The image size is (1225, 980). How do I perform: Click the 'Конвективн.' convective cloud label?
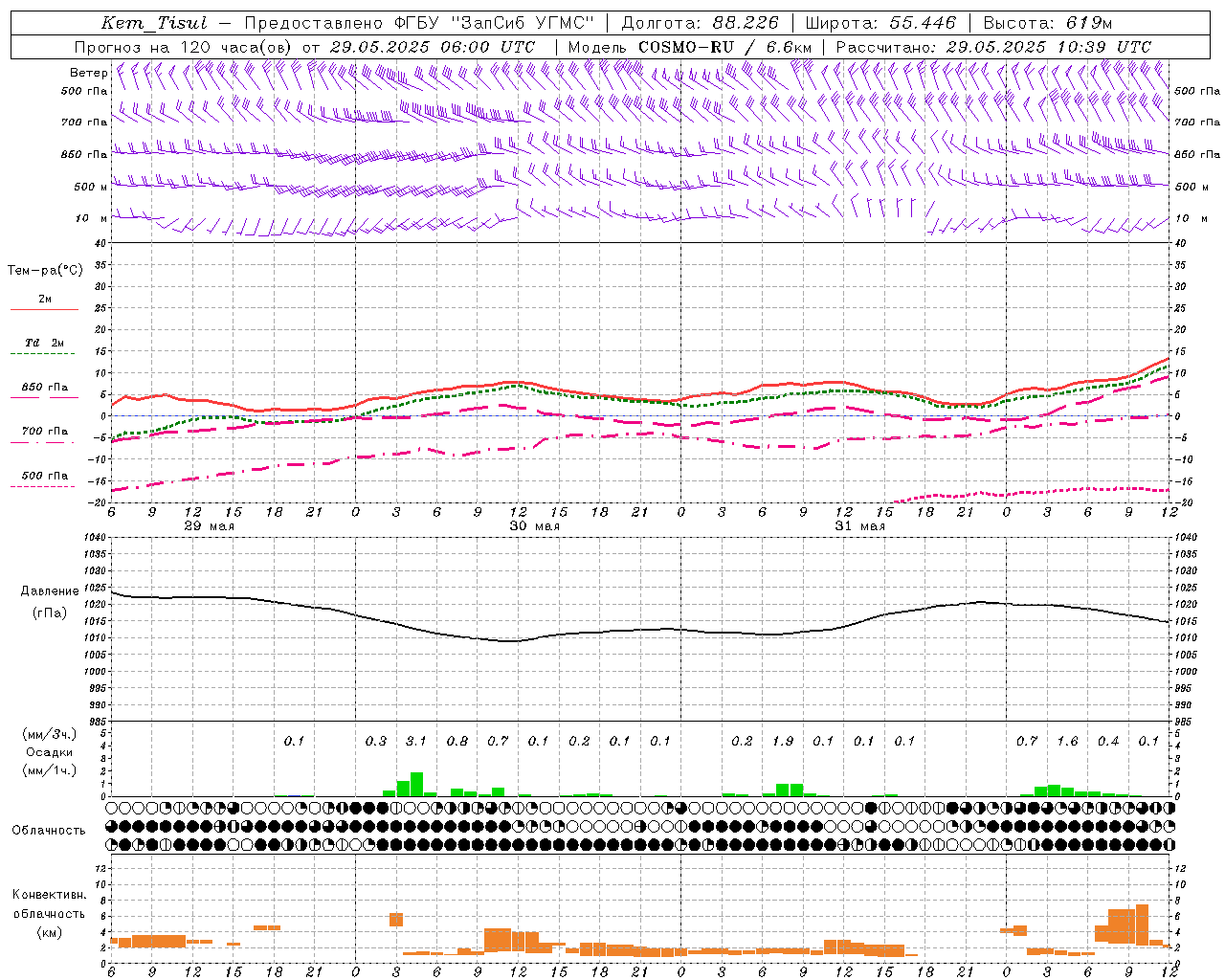pyautogui.click(x=49, y=895)
